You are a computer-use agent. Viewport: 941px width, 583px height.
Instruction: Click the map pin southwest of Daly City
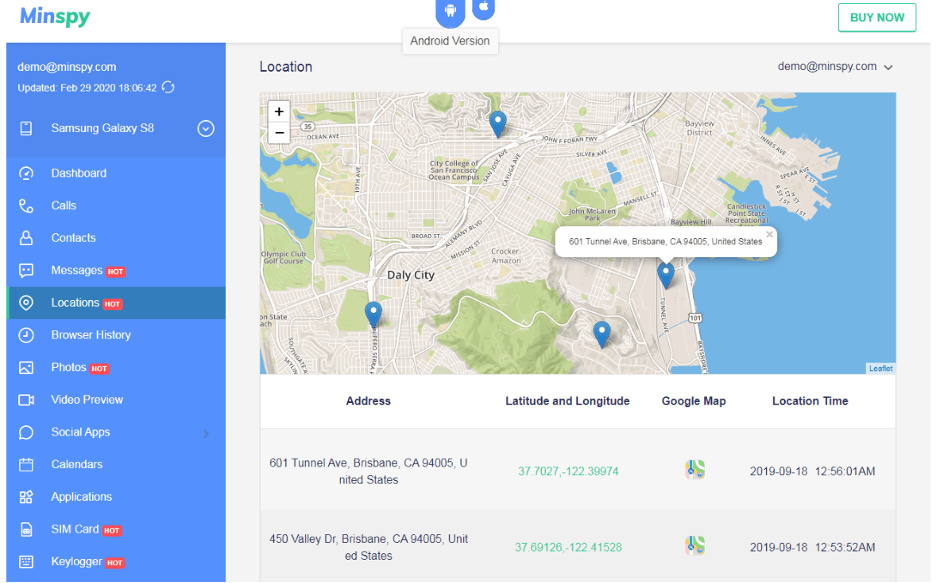click(373, 314)
